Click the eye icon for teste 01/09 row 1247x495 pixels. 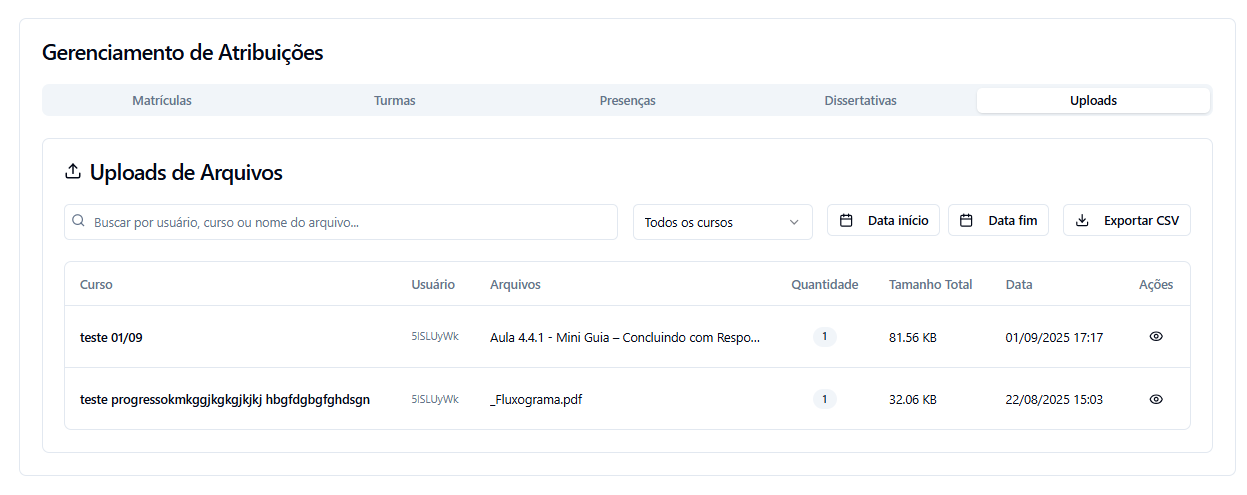(1156, 337)
